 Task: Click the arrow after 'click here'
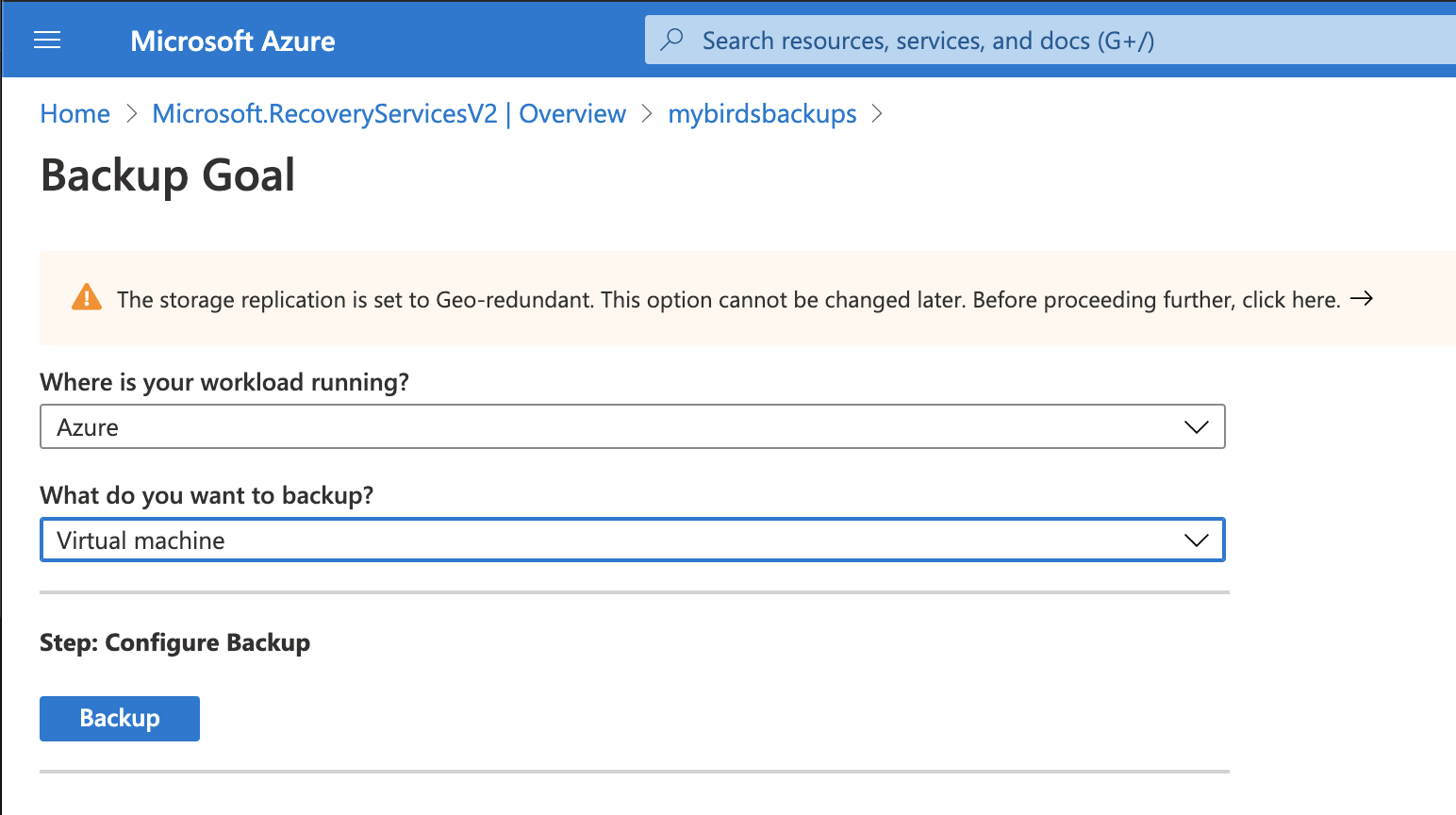point(1362,299)
